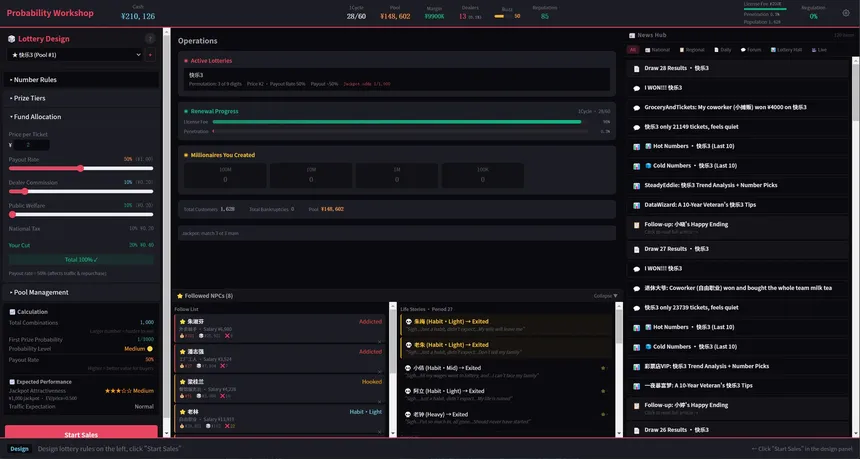Screen dimensions: 860x459
Task: Click the Active Lotteries header icon
Action: [186, 61]
